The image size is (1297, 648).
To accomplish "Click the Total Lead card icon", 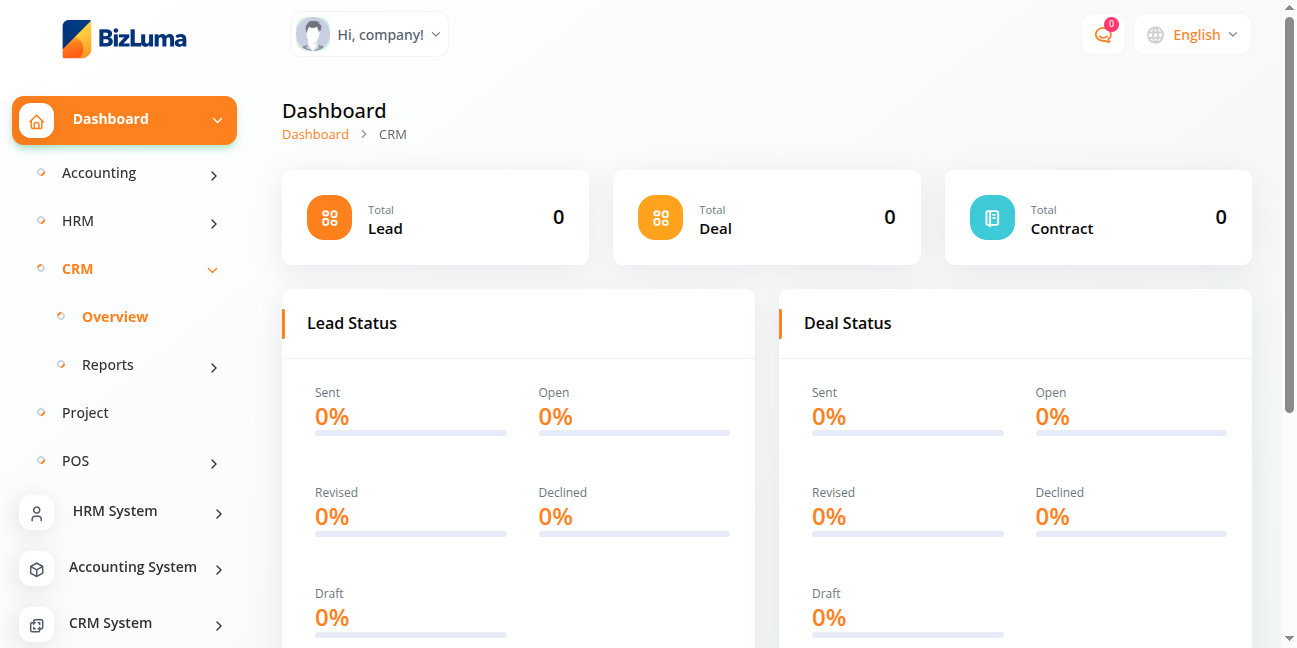I will click(x=329, y=218).
